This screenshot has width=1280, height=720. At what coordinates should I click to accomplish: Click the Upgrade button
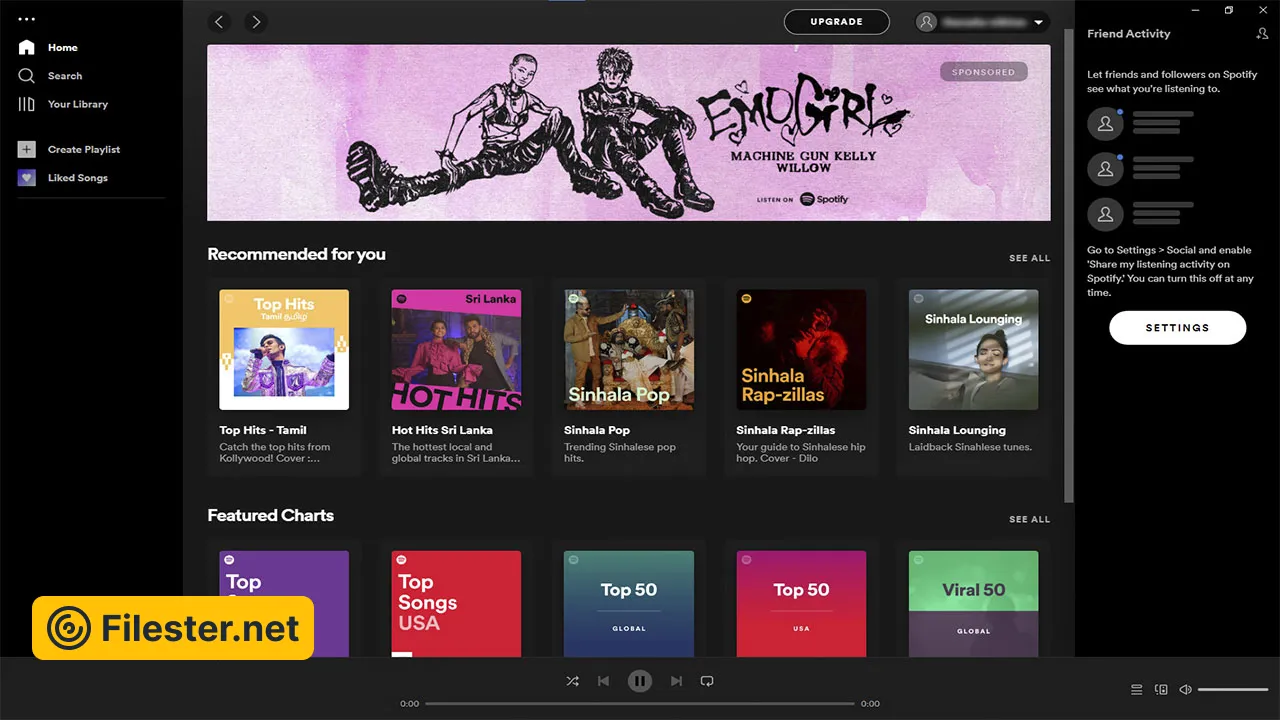point(836,22)
